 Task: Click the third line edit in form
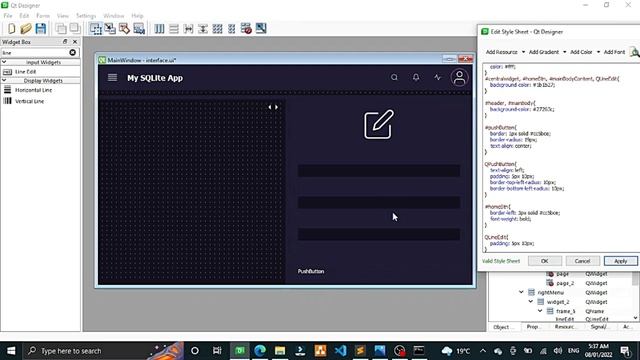379,234
